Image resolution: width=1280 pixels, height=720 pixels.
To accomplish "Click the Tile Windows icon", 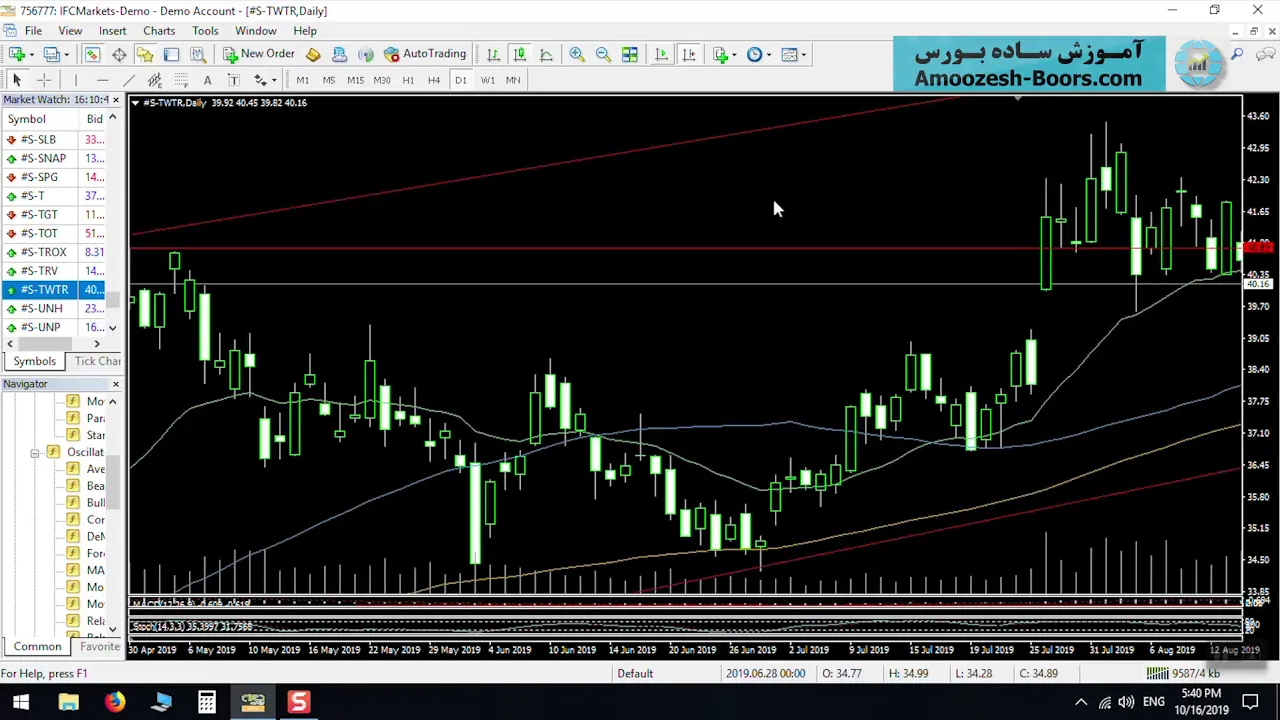I will click(x=630, y=54).
